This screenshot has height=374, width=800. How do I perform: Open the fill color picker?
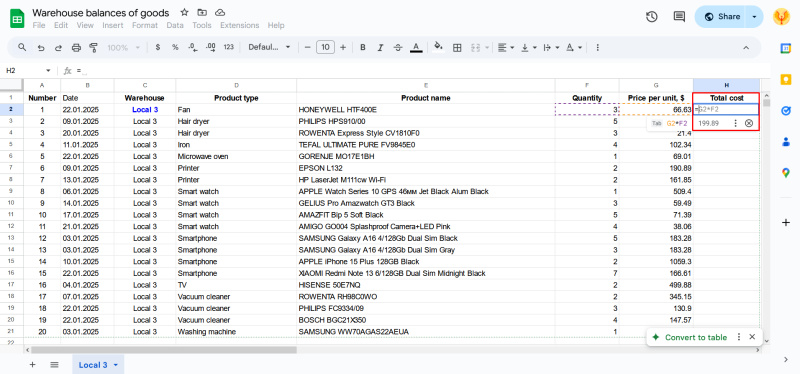438,47
